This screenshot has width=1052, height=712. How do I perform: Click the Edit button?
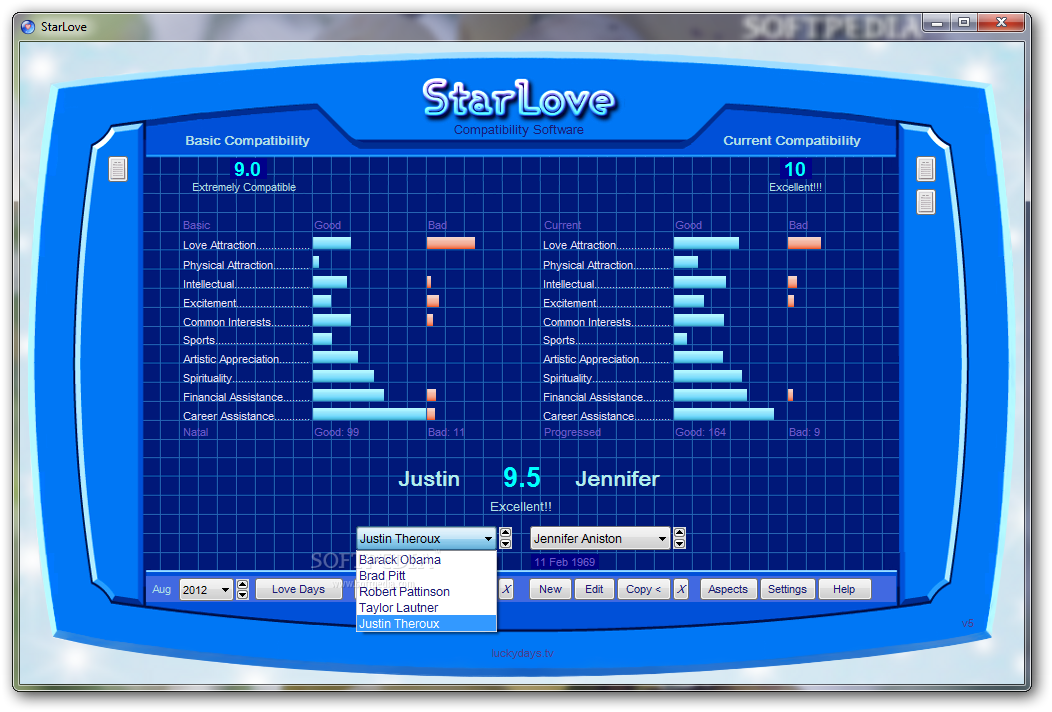594,589
